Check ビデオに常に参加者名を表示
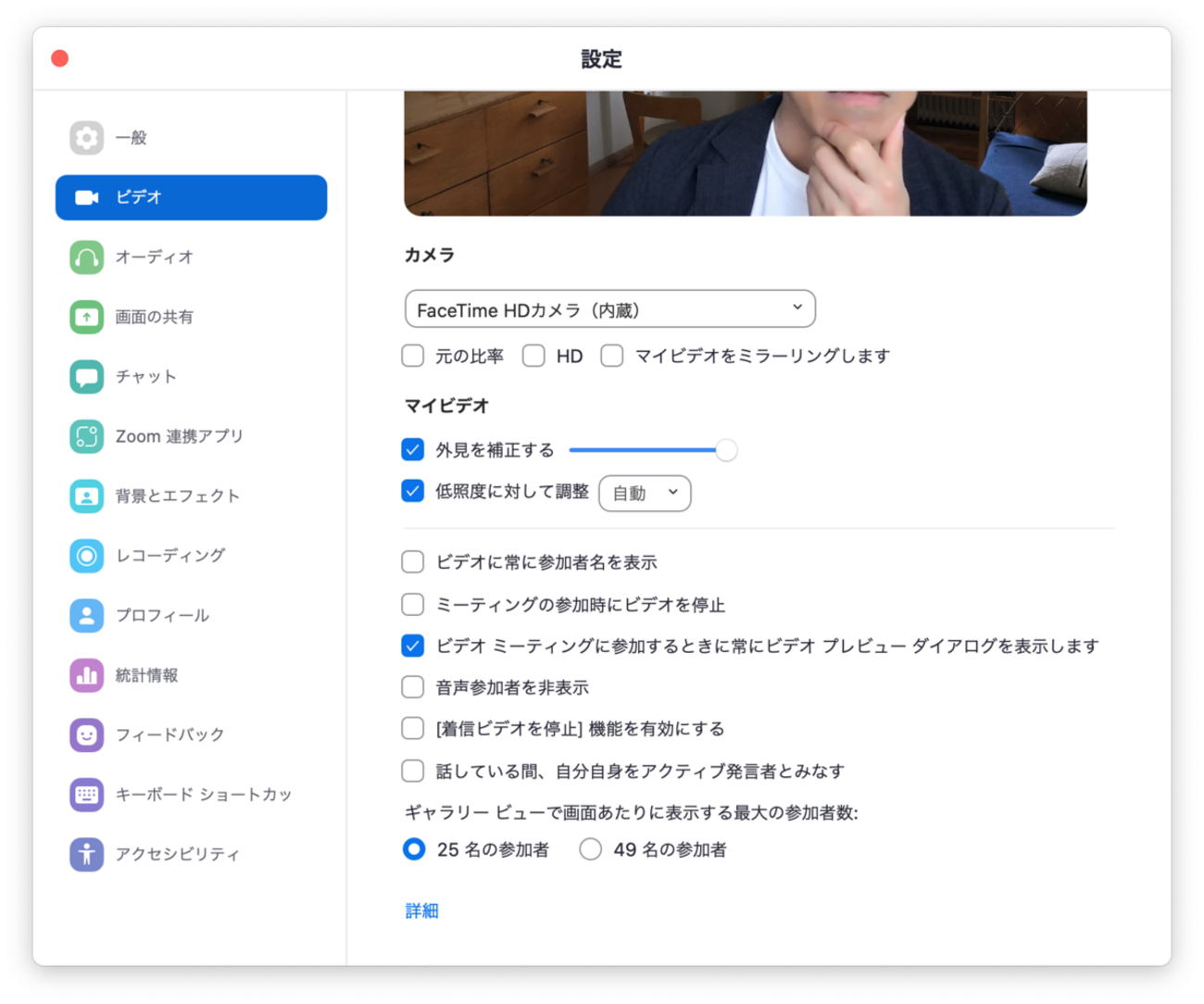 click(413, 562)
